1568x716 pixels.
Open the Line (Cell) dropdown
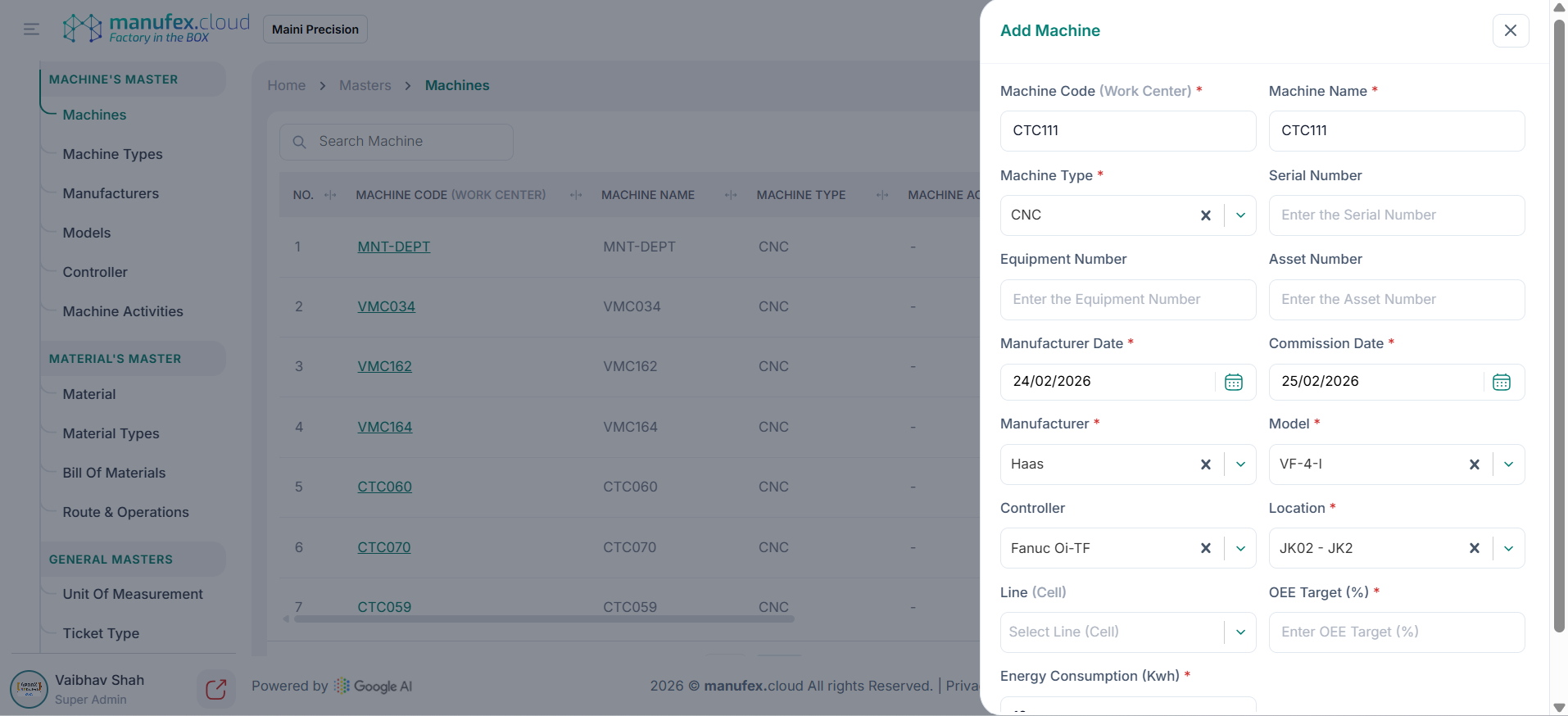click(x=1240, y=632)
